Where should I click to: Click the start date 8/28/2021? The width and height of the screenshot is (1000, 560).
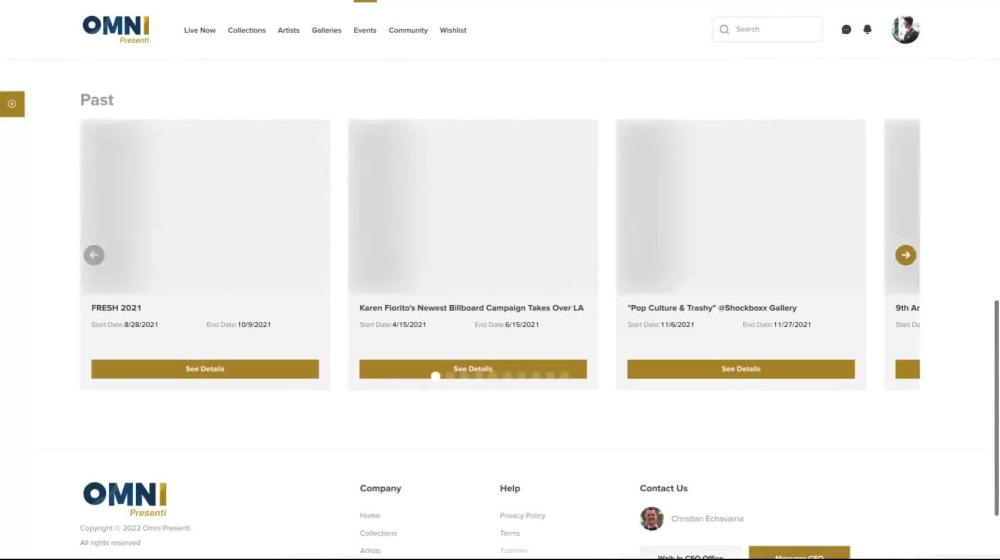tap(141, 325)
